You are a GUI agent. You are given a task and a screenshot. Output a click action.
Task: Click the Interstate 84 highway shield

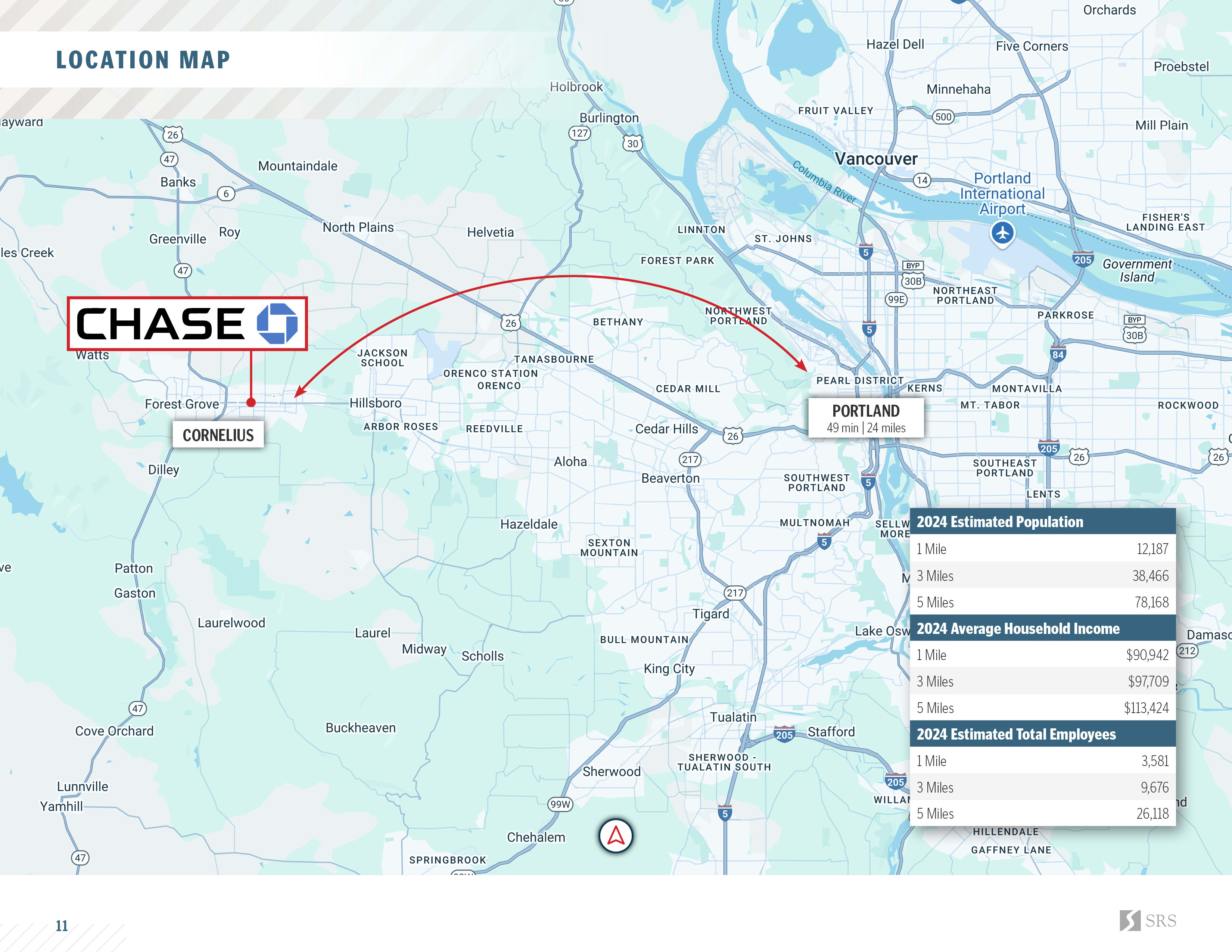click(x=1058, y=354)
